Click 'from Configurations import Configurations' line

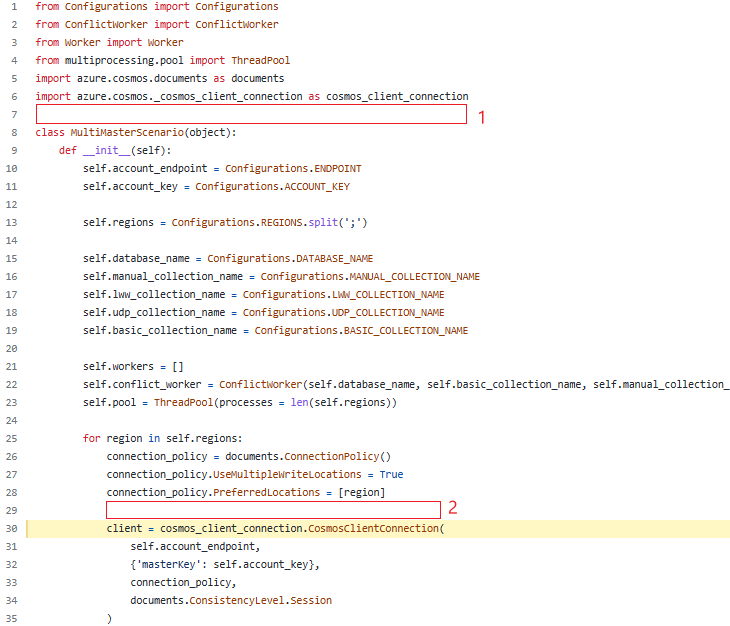[x=157, y=7]
